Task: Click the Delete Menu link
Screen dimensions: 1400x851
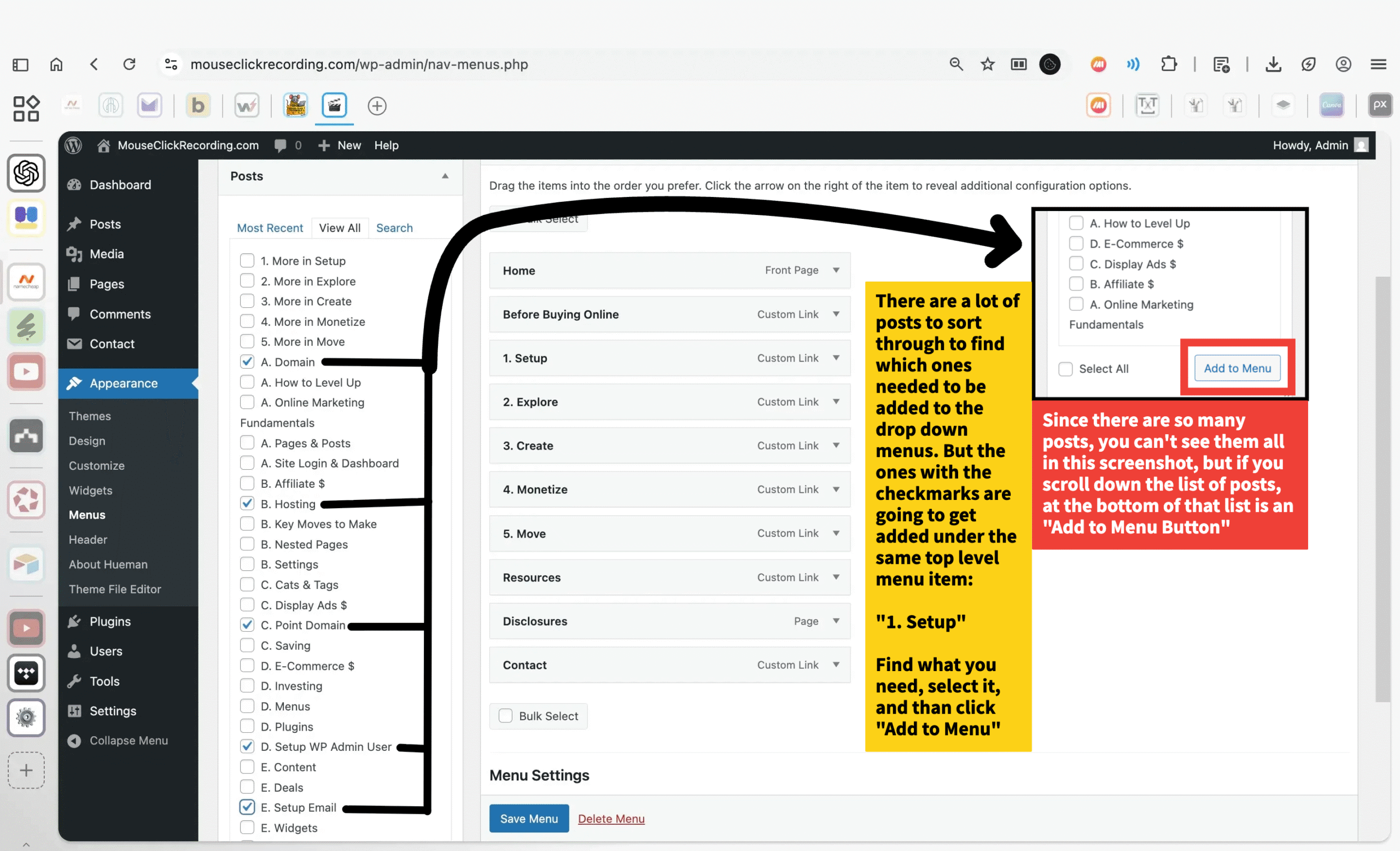Action: 611,819
